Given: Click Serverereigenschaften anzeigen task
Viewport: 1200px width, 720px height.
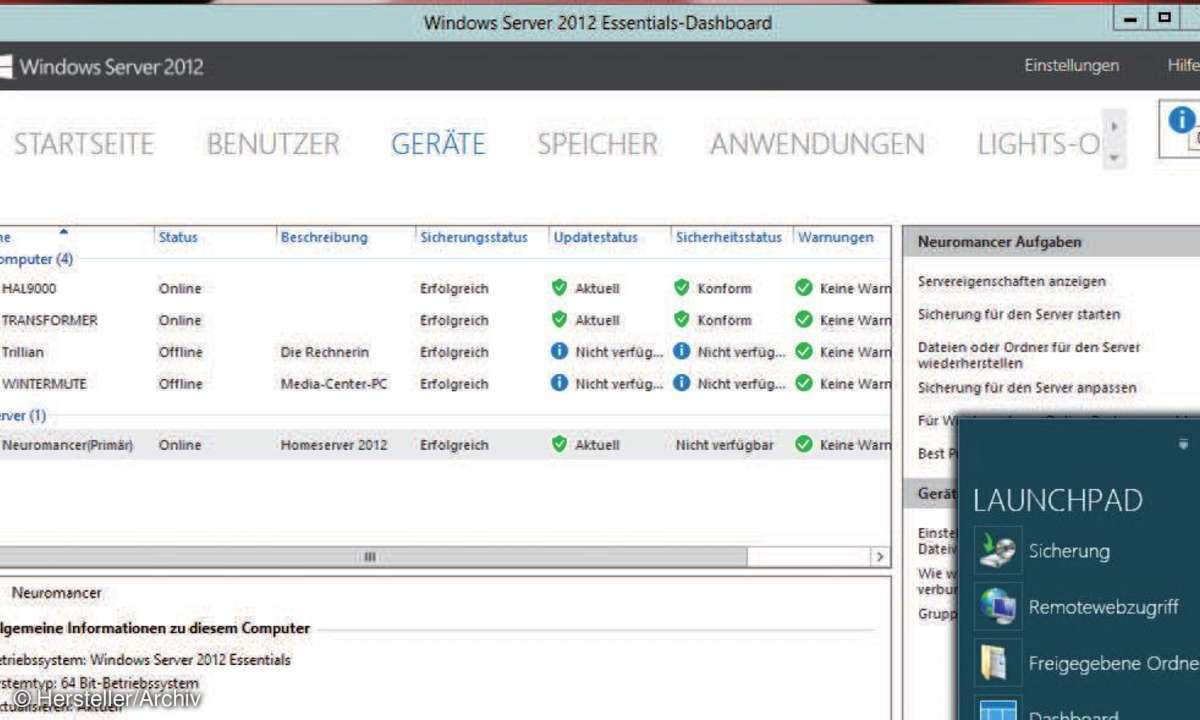Looking at the screenshot, I should (1012, 282).
